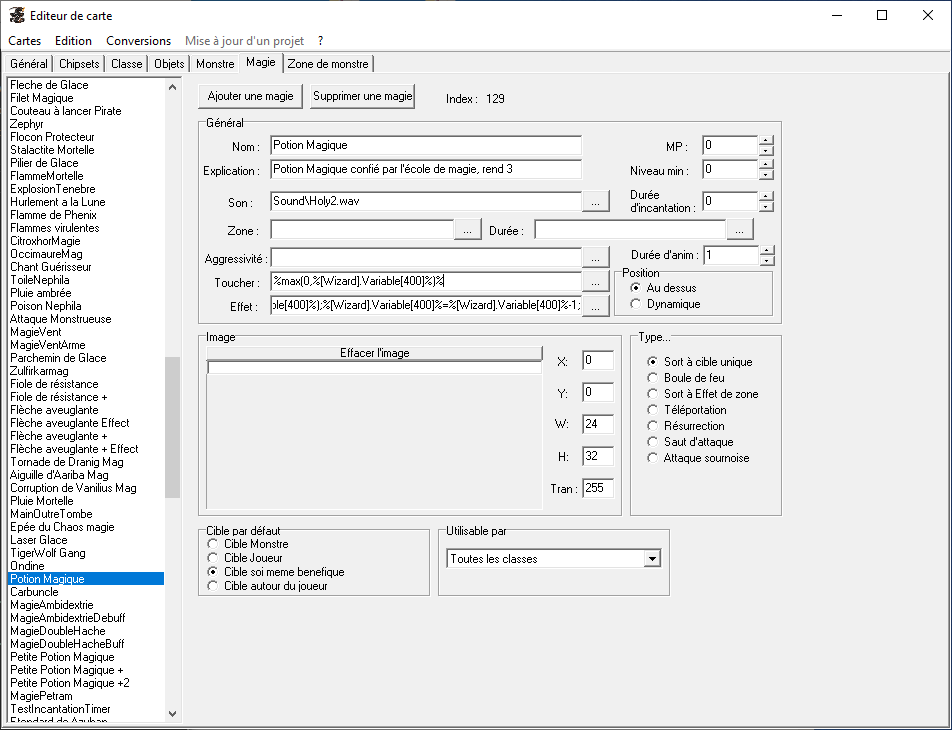
Task: Increase the MP value with up arrow
Action: click(x=766, y=140)
